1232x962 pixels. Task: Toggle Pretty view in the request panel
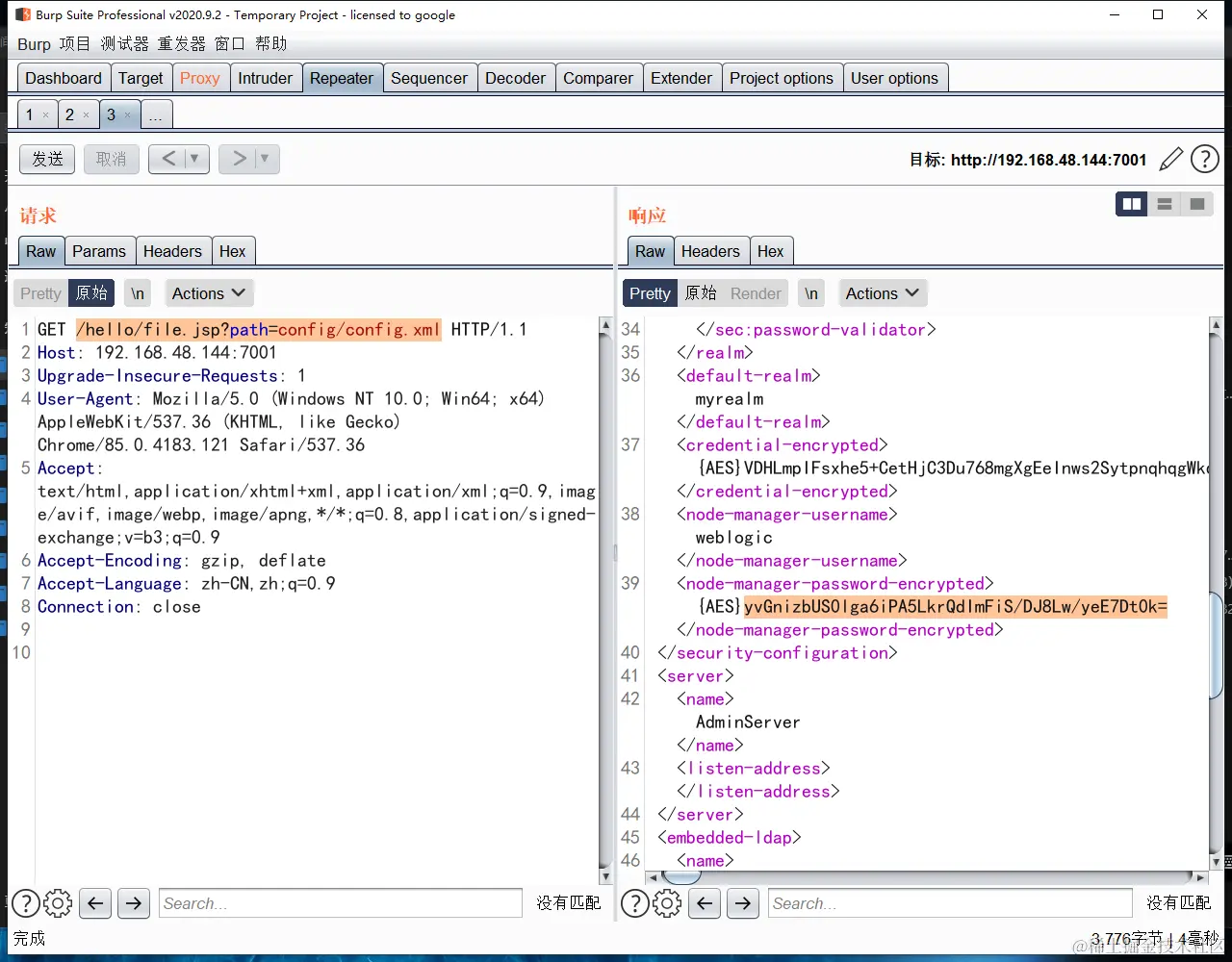coord(40,293)
